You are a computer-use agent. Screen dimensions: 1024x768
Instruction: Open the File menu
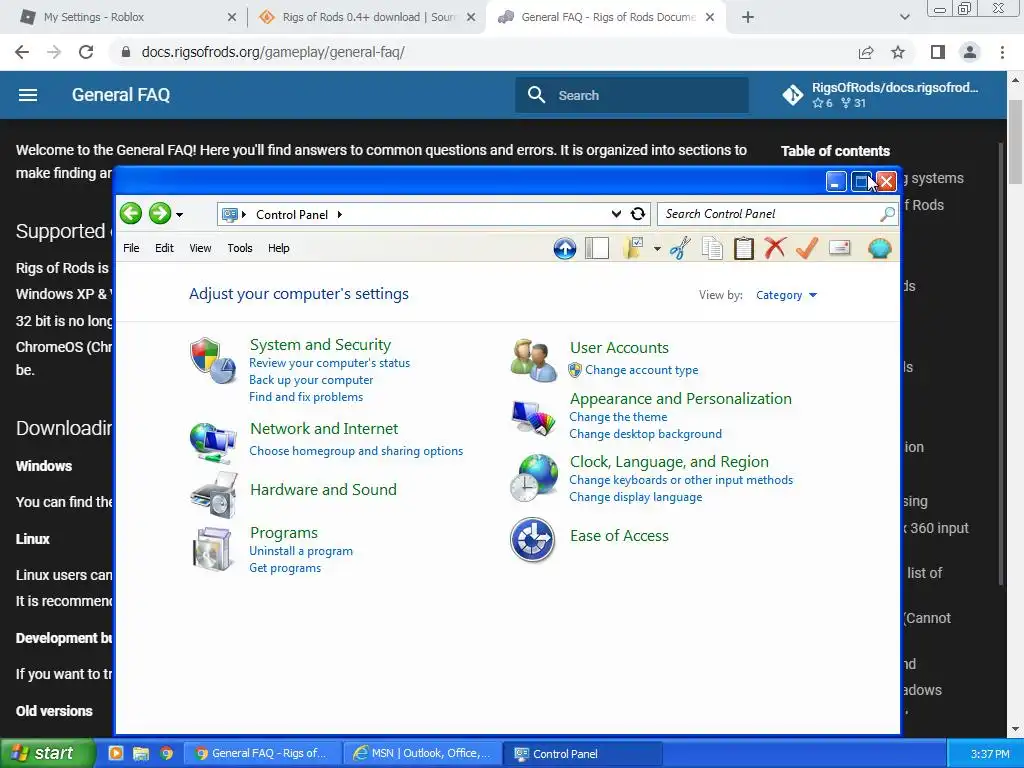point(131,248)
